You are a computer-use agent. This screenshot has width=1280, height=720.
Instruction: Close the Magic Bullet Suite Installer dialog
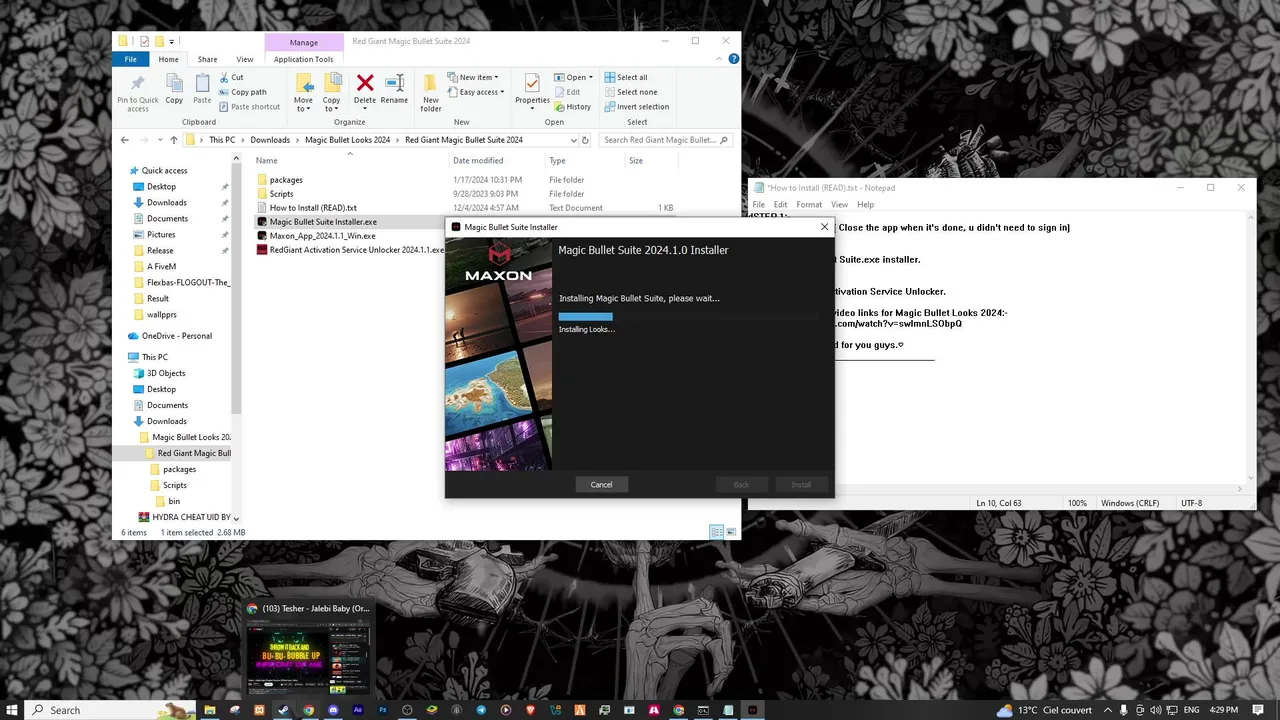click(x=824, y=227)
